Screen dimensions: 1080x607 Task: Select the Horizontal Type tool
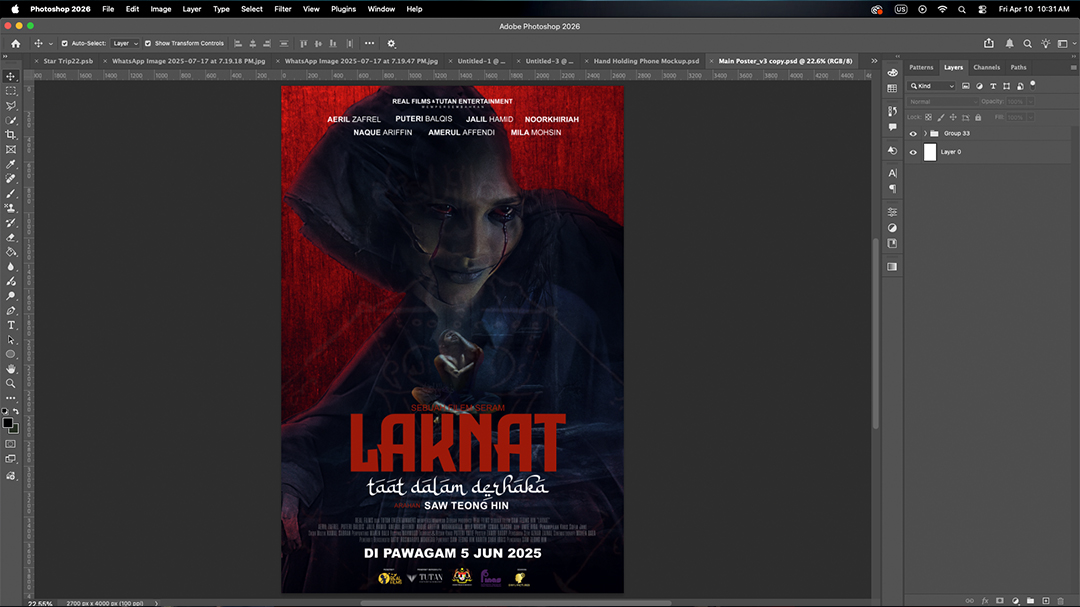[x=10, y=325]
